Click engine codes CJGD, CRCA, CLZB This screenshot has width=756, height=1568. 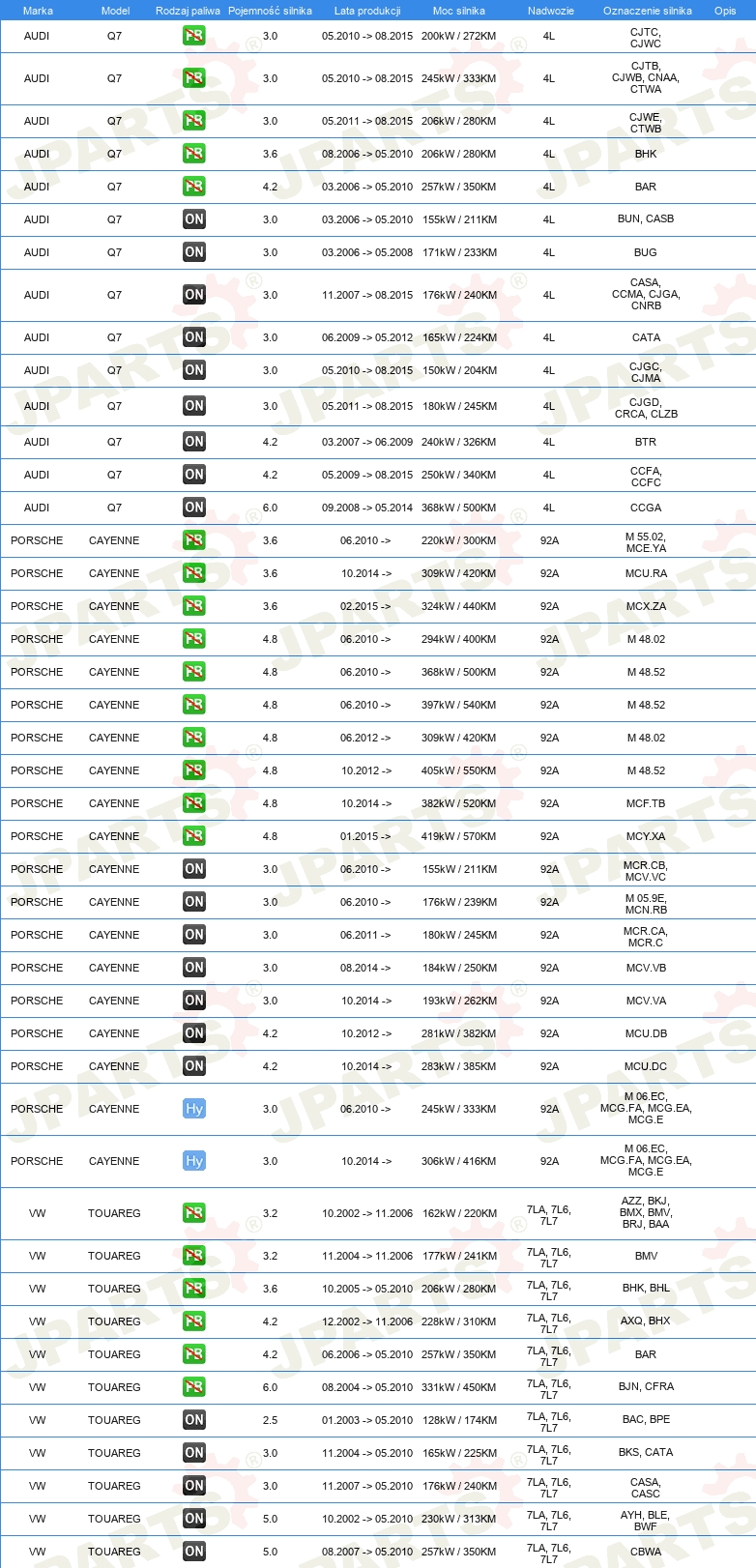[x=646, y=408]
